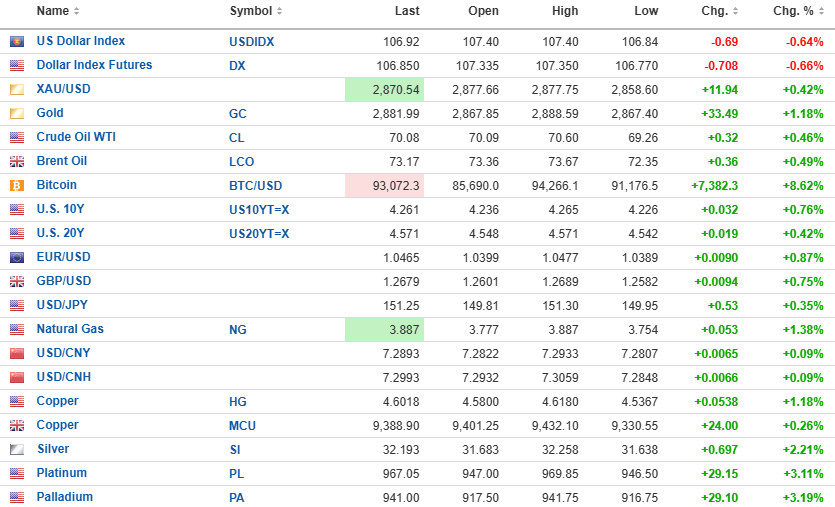This screenshot has height=507, width=835.
Task: Click the UK flag icon beside GBP/USD
Action: click(17, 282)
